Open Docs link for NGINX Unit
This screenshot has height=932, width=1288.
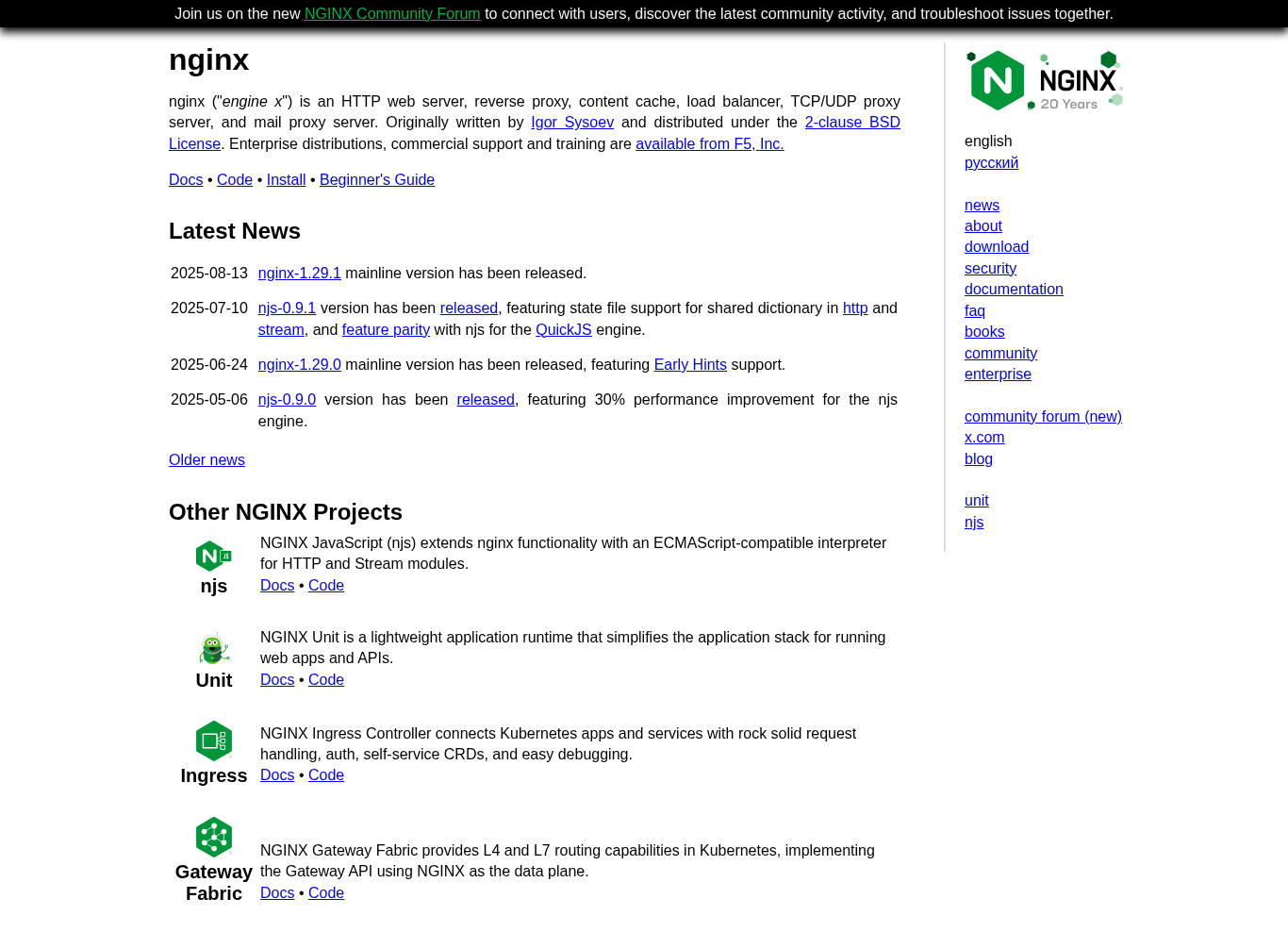point(277,680)
